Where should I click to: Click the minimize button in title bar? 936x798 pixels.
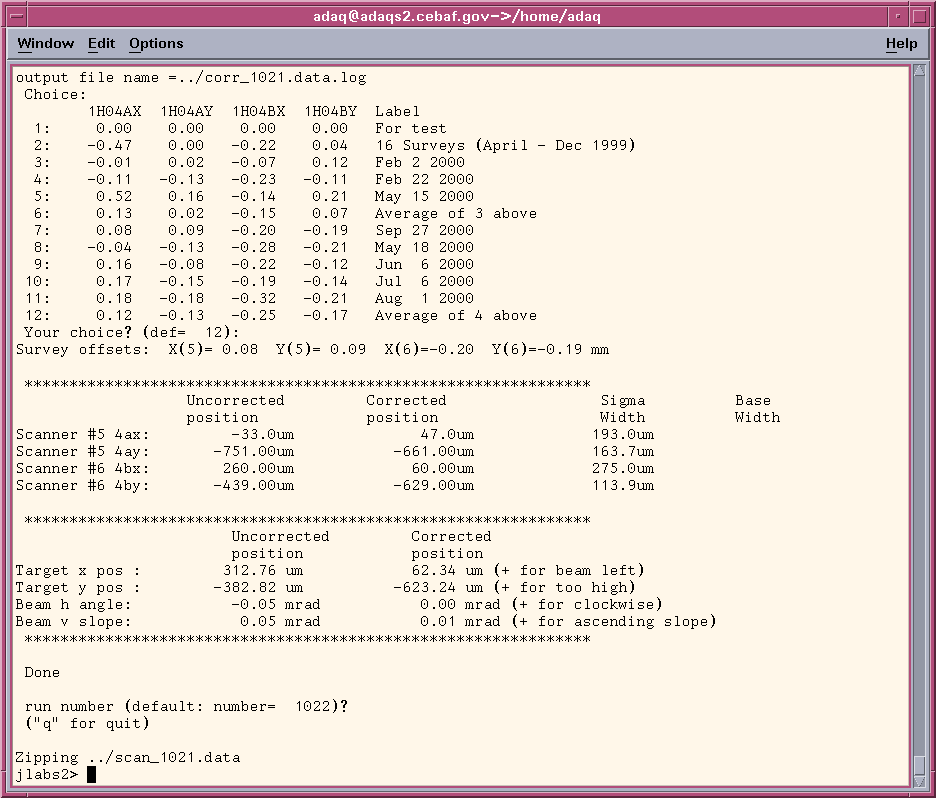pos(898,16)
